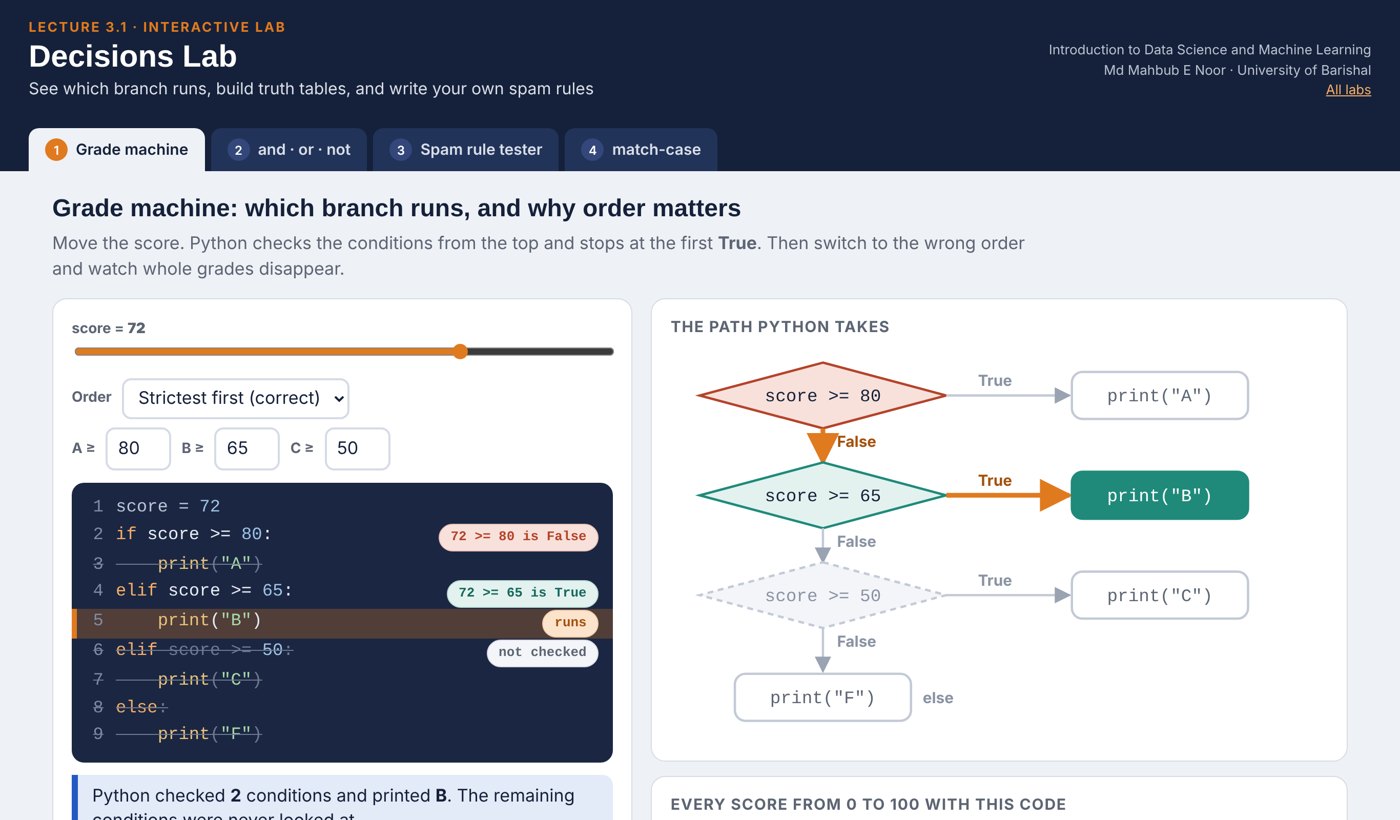Click the struck-through 'else:' code line
1400x820 pixels.
click(142, 707)
